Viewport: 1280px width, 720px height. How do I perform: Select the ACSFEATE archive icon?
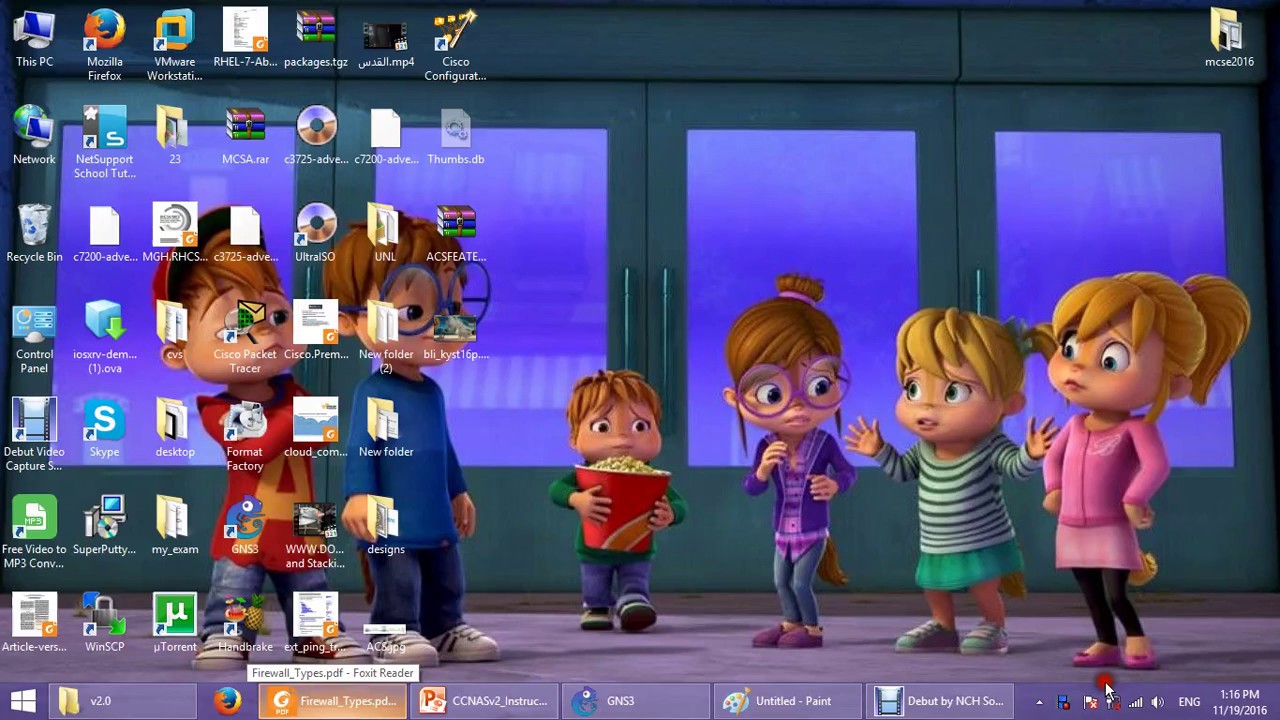click(455, 234)
